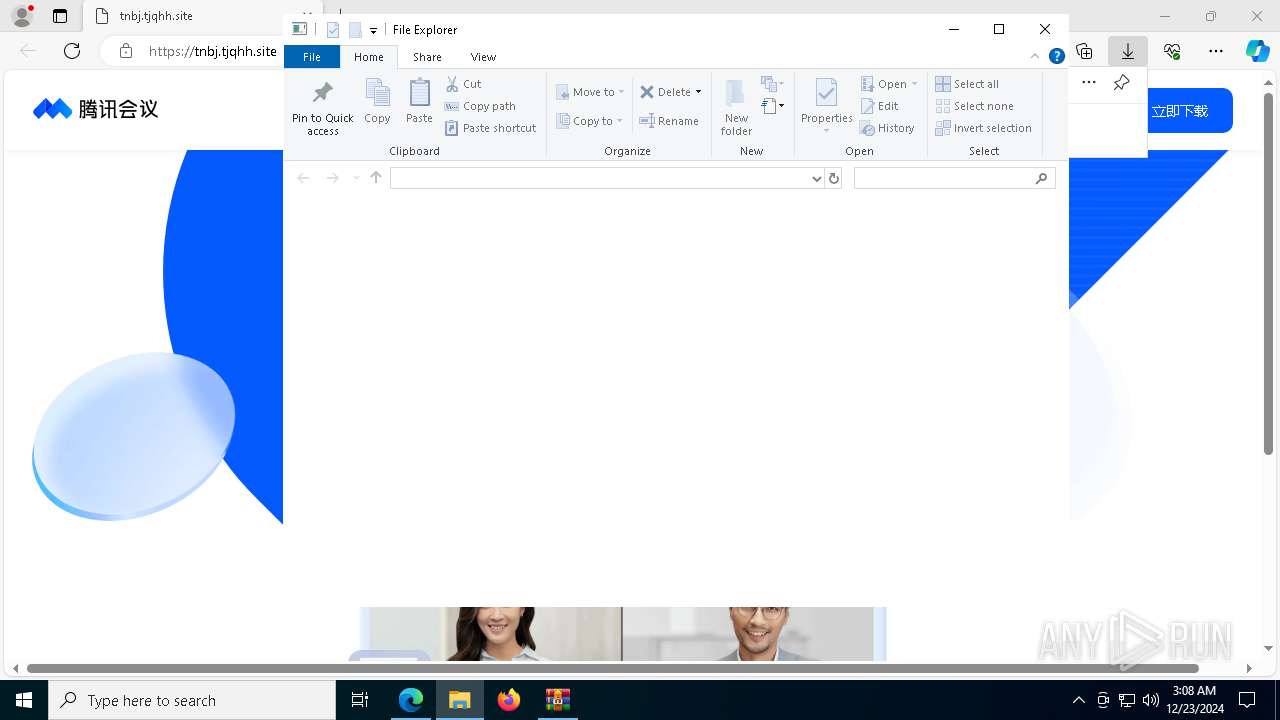This screenshot has width=1280, height=720.
Task: Click Edge address bar URL
Action: pos(212,51)
